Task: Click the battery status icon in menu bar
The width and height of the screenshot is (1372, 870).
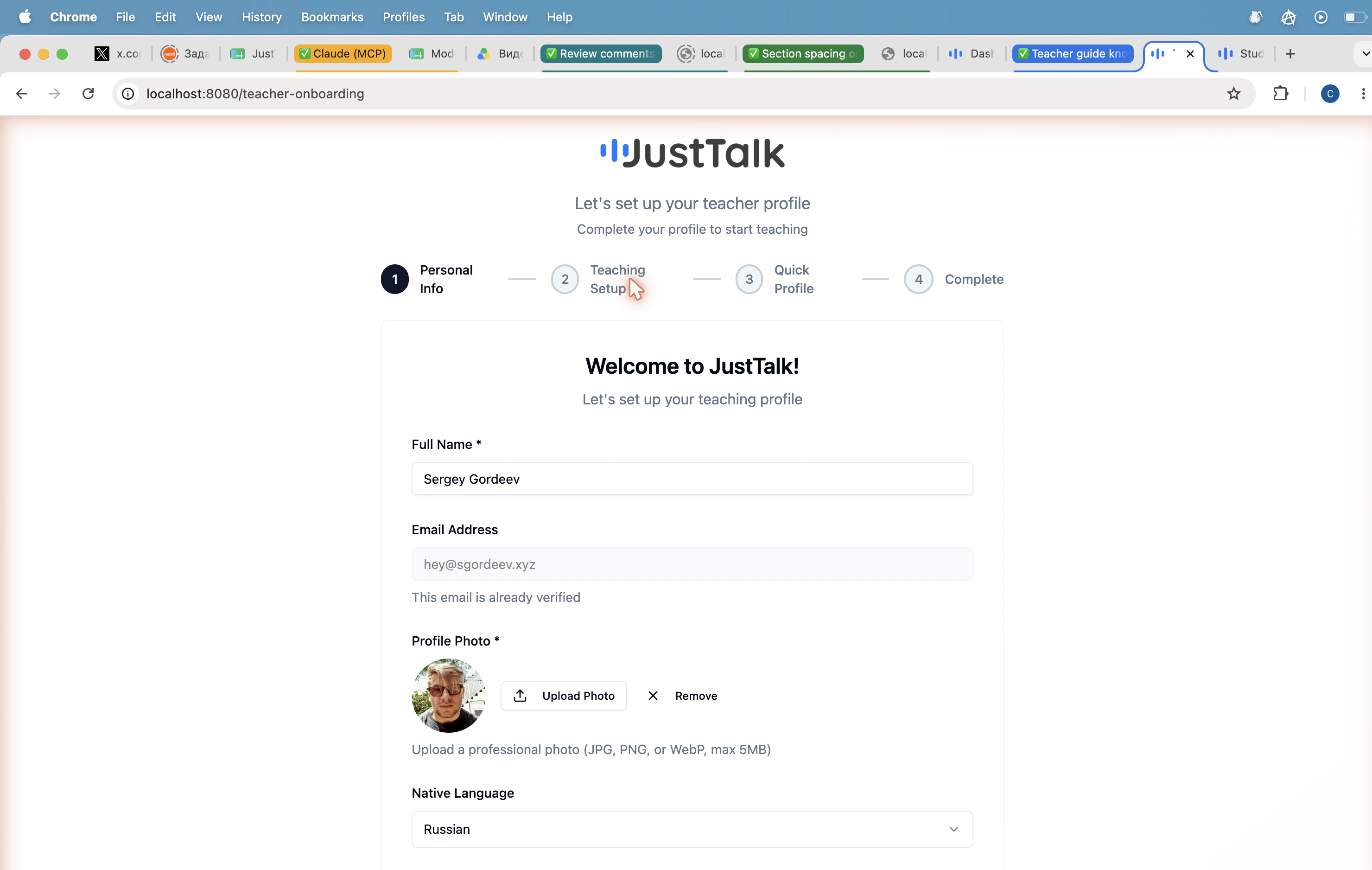Action: tap(1355, 17)
